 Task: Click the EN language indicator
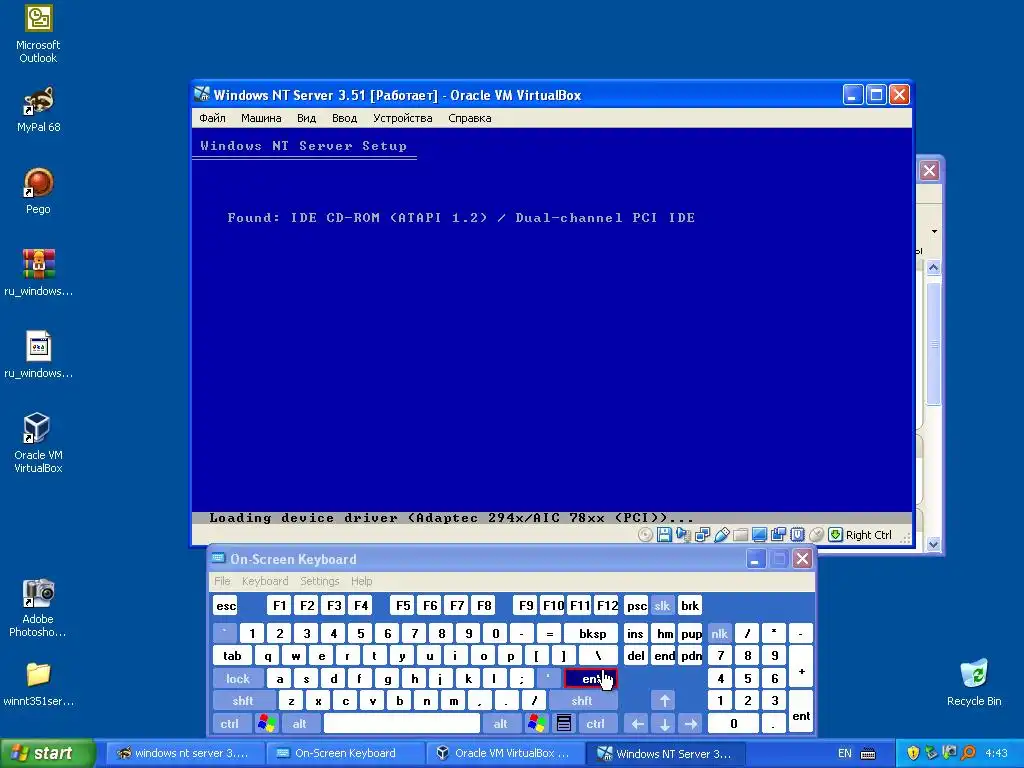844,754
